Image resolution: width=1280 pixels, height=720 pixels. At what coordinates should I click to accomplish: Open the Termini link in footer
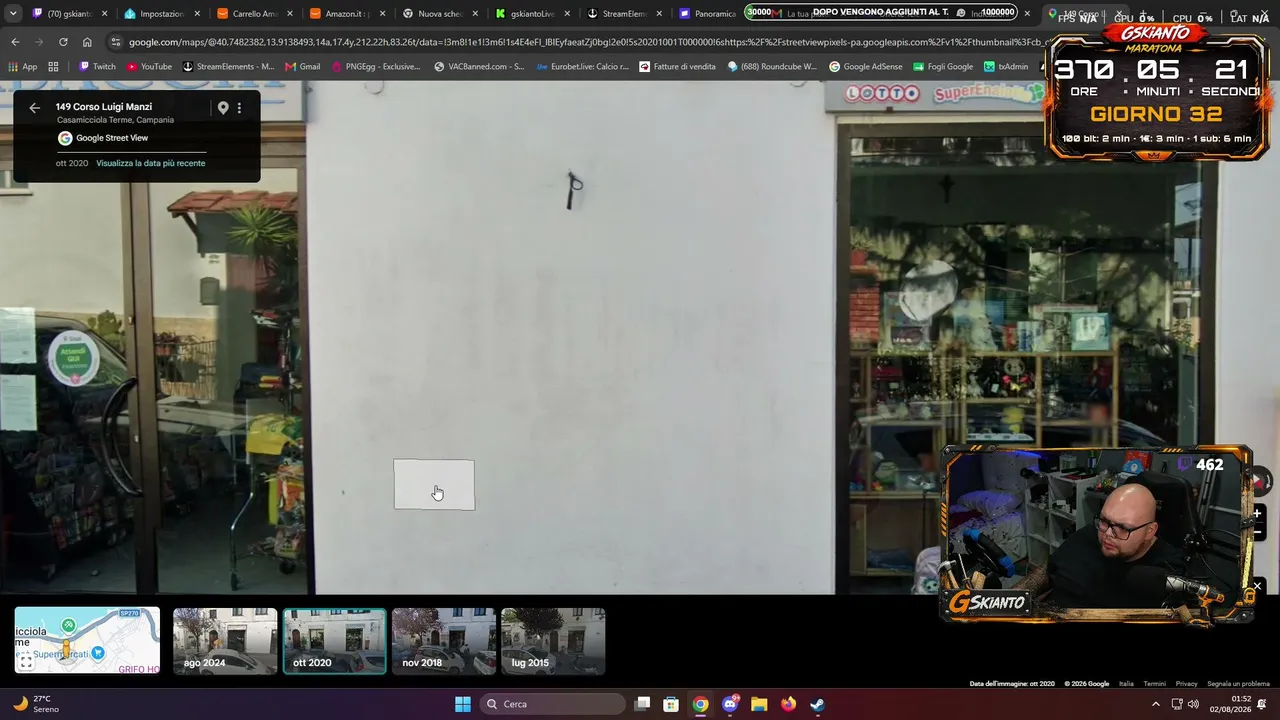pyautogui.click(x=1154, y=684)
